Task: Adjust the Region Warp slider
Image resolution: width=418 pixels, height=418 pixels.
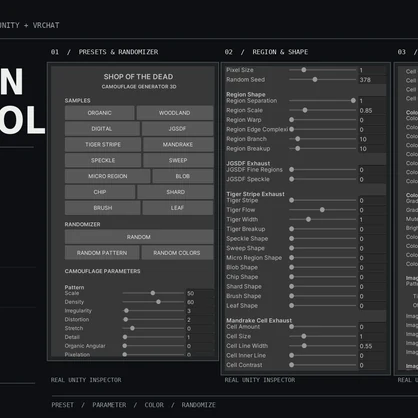Action: pyautogui.click(x=323, y=120)
